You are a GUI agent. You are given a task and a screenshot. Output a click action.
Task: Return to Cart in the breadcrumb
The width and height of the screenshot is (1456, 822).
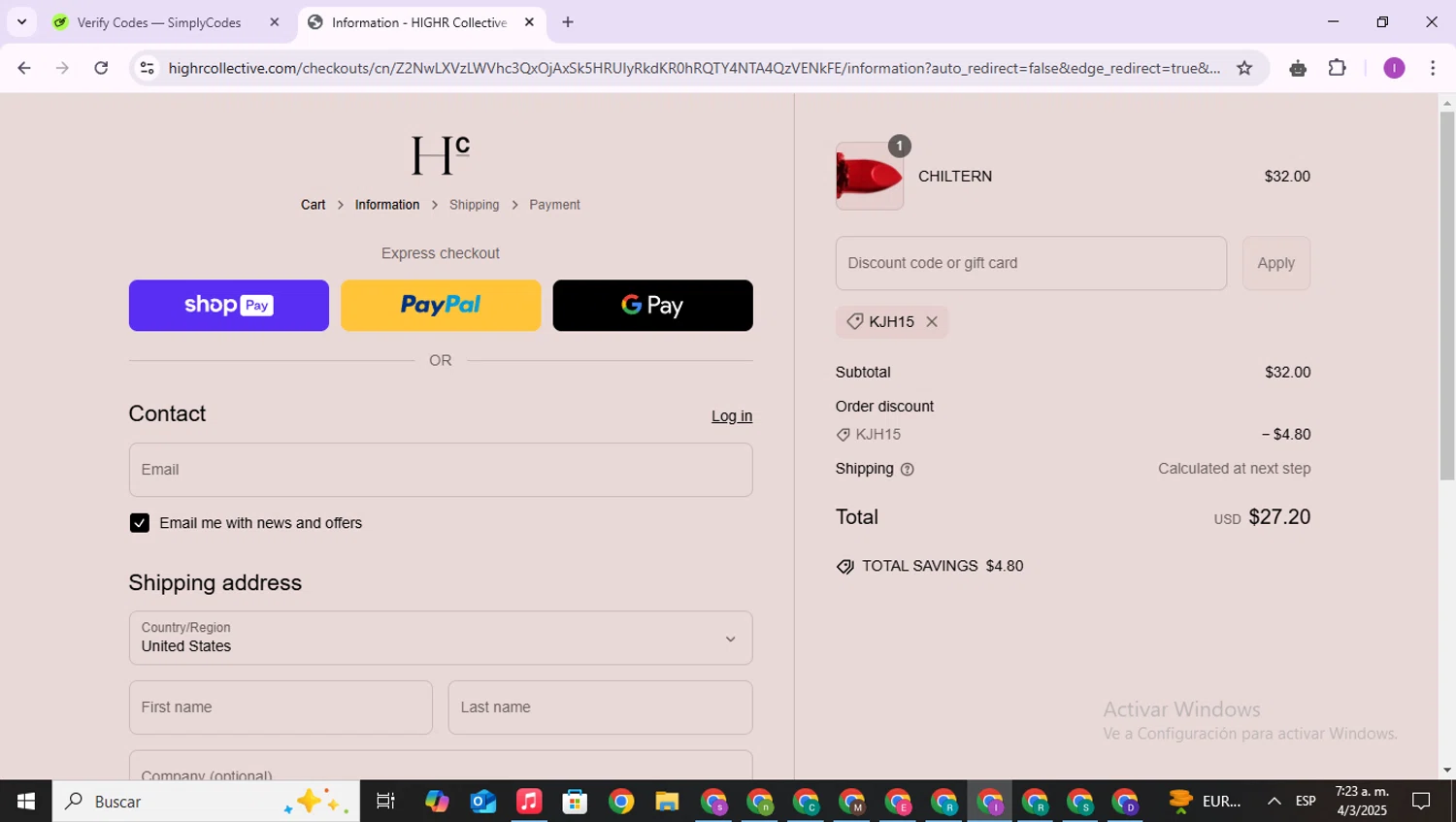(x=313, y=205)
